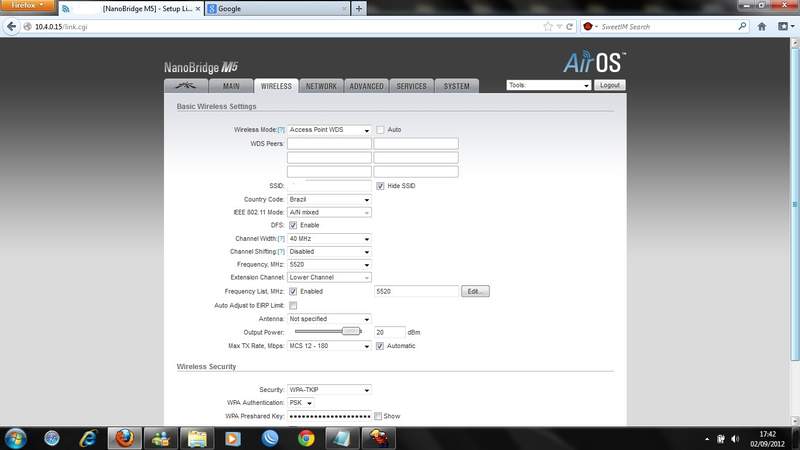Open the WPA Authentication dropdown
The height and width of the screenshot is (450, 800).
[301, 403]
